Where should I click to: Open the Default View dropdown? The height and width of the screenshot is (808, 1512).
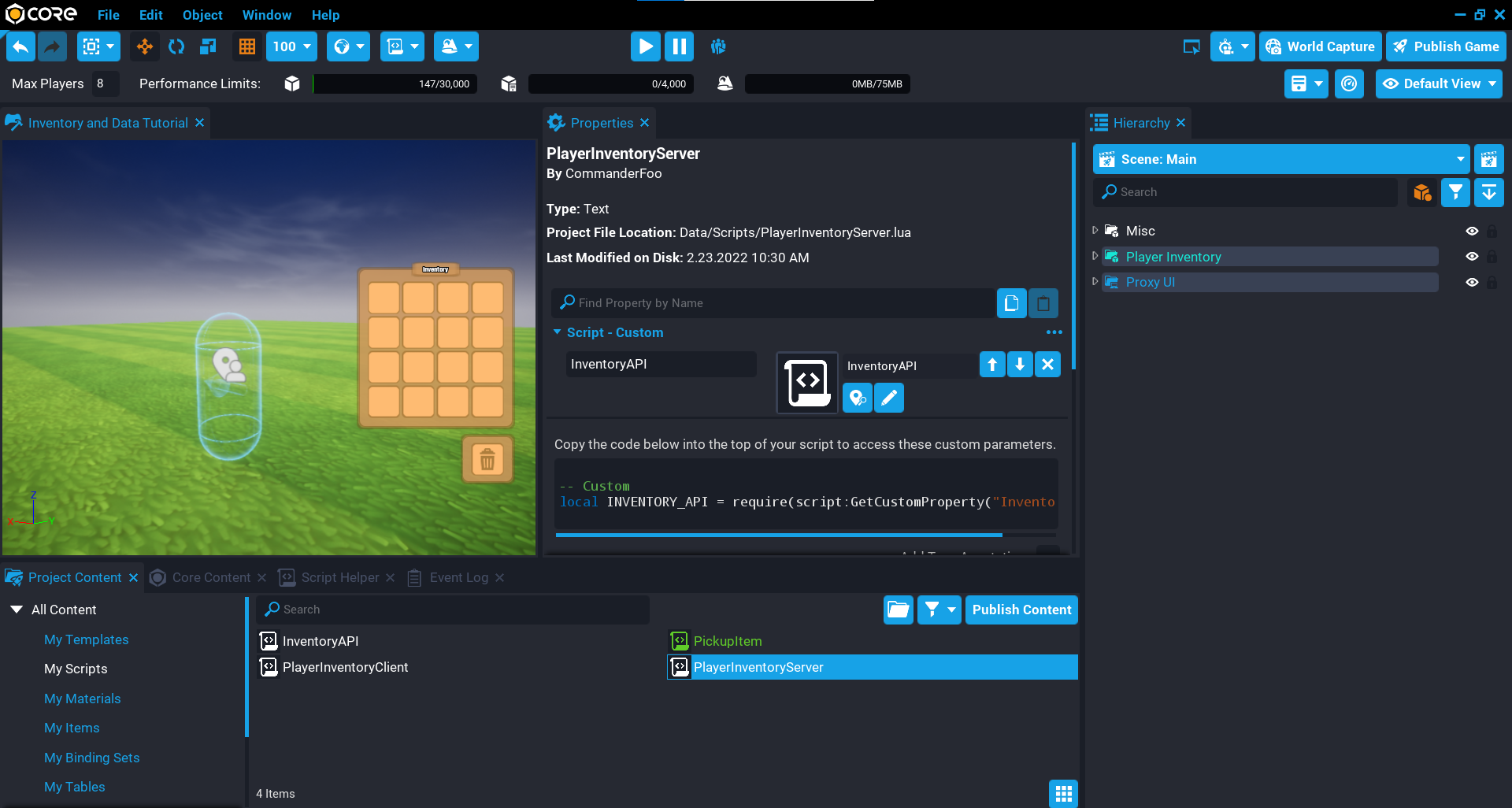pos(1439,83)
